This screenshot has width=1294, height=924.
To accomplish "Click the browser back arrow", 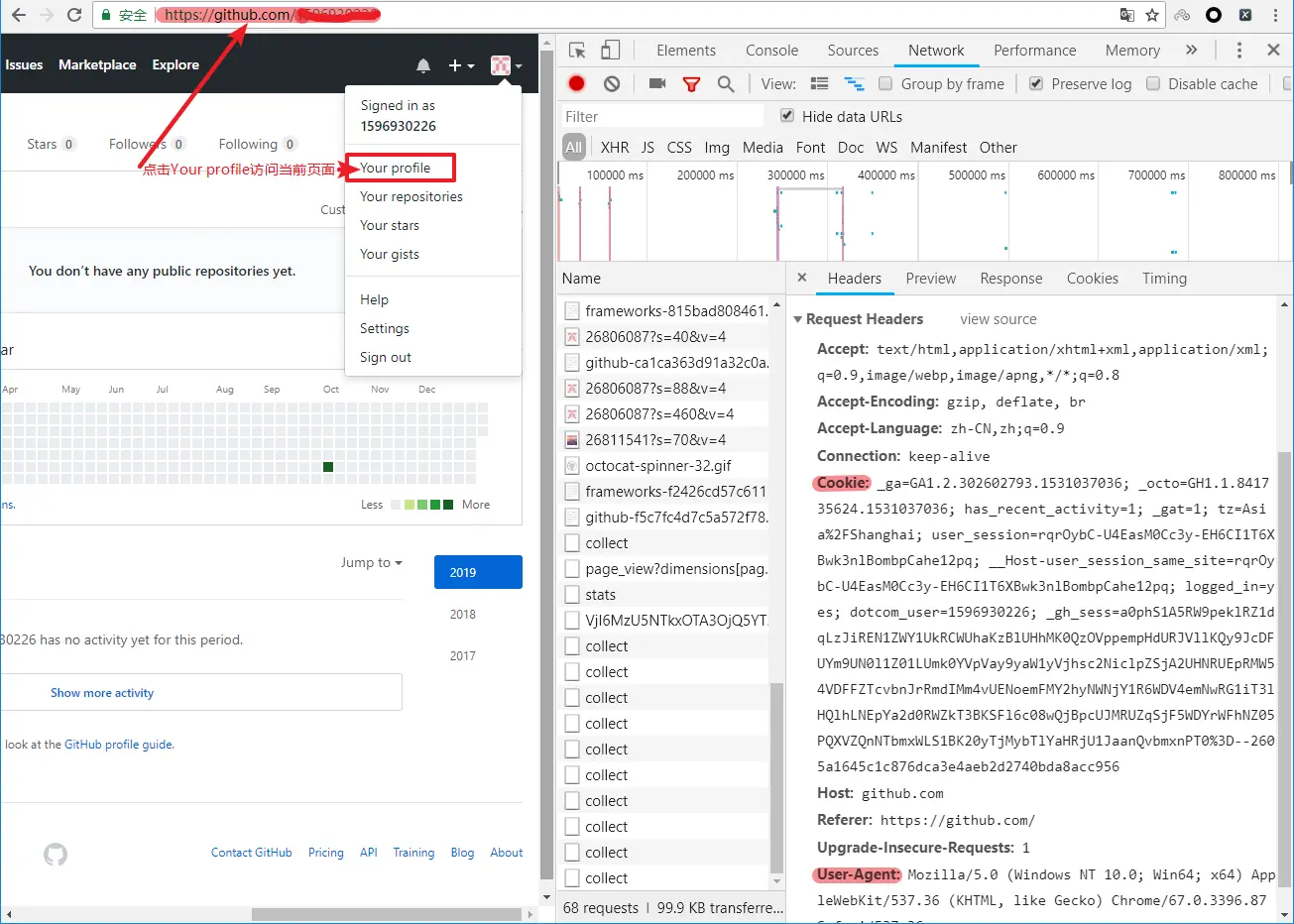I will tap(18, 15).
